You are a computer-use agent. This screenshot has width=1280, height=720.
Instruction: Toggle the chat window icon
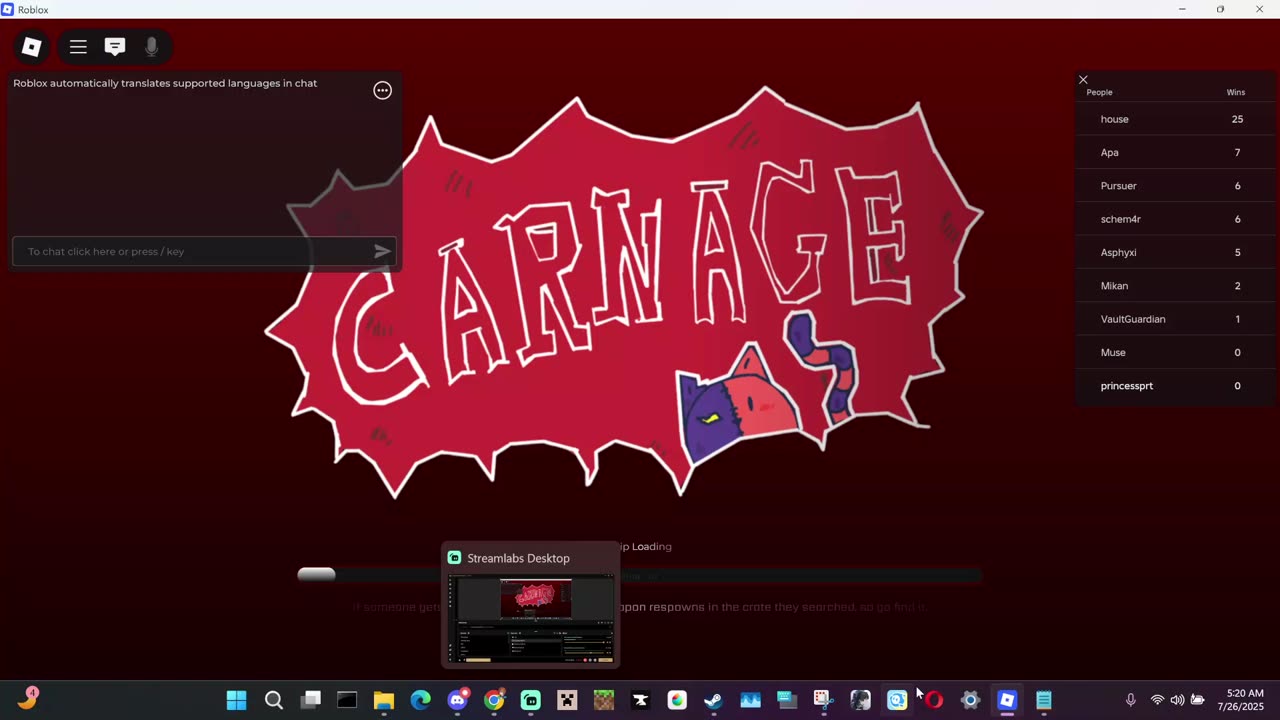coord(115,47)
